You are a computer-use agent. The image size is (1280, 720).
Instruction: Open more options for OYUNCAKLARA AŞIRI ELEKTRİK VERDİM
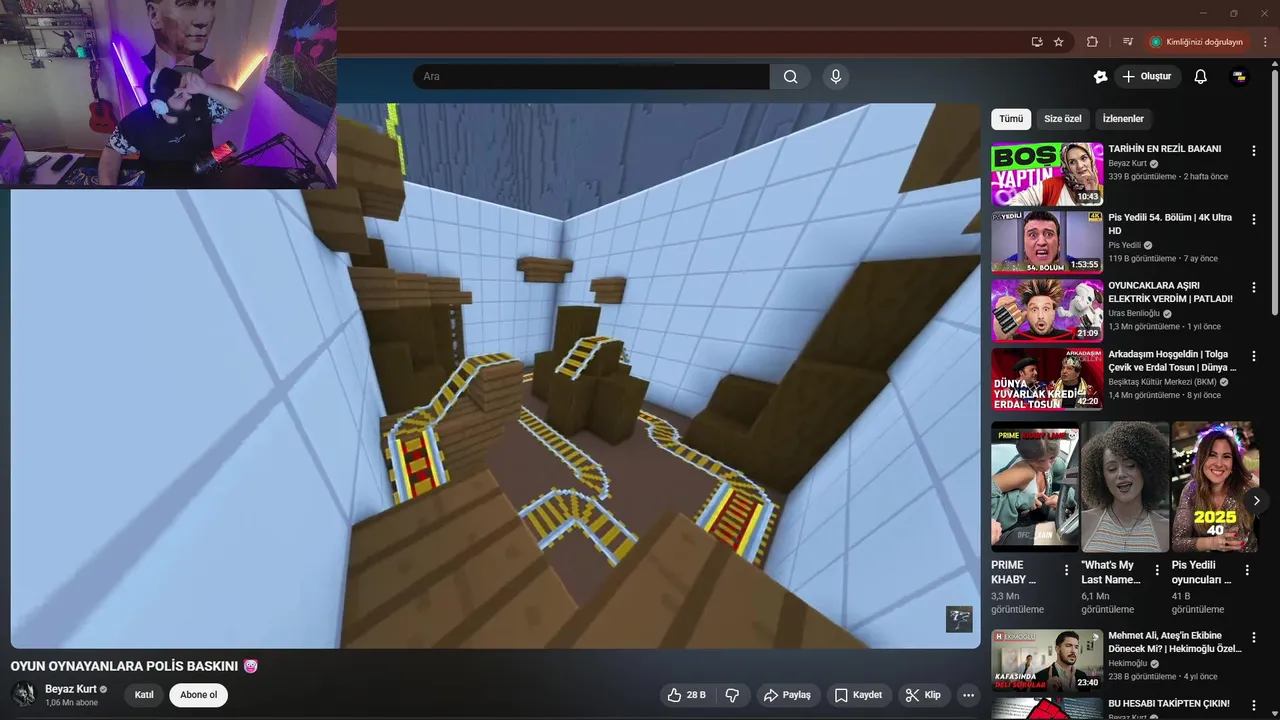pos(1254,288)
